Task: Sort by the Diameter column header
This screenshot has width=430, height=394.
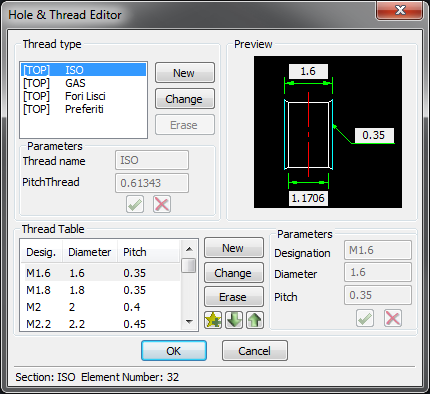Action: (90, 252)
